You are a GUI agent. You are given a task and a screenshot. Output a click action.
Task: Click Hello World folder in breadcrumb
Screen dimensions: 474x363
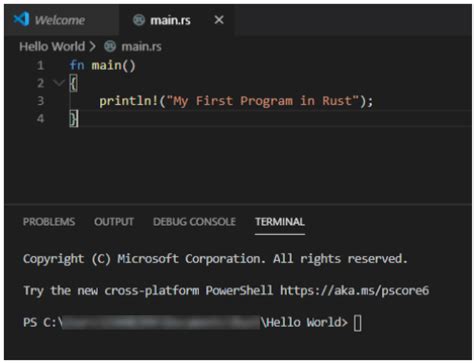point(52,46)
